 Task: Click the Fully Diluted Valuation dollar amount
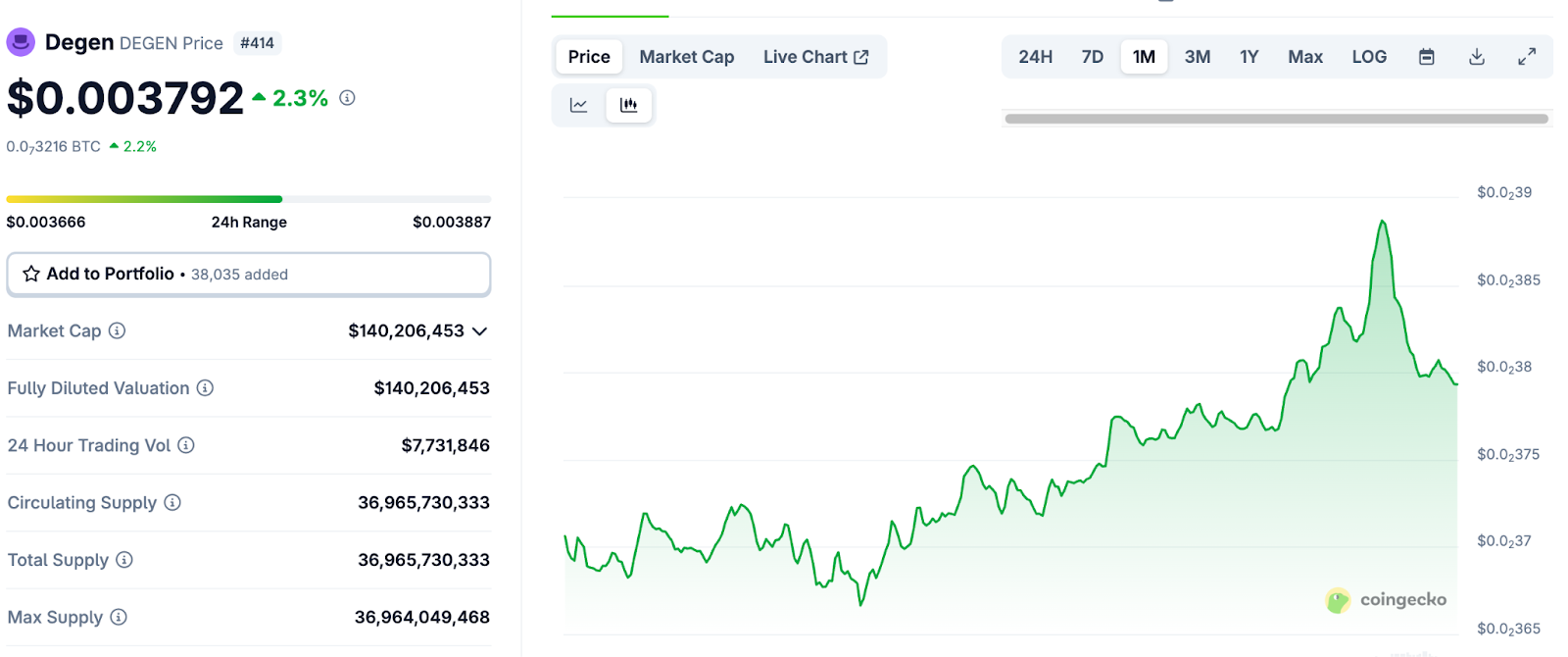point(432,388)
